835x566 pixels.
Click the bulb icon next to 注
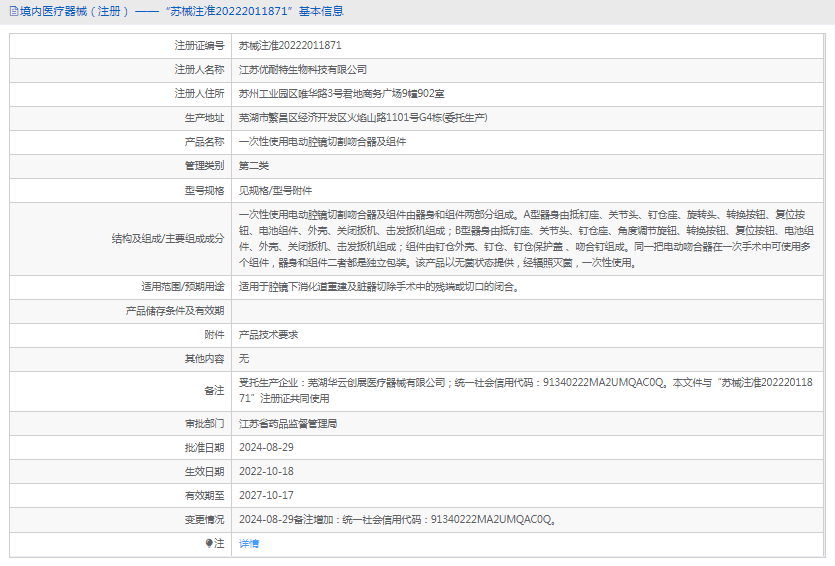(x=209, y=544)
